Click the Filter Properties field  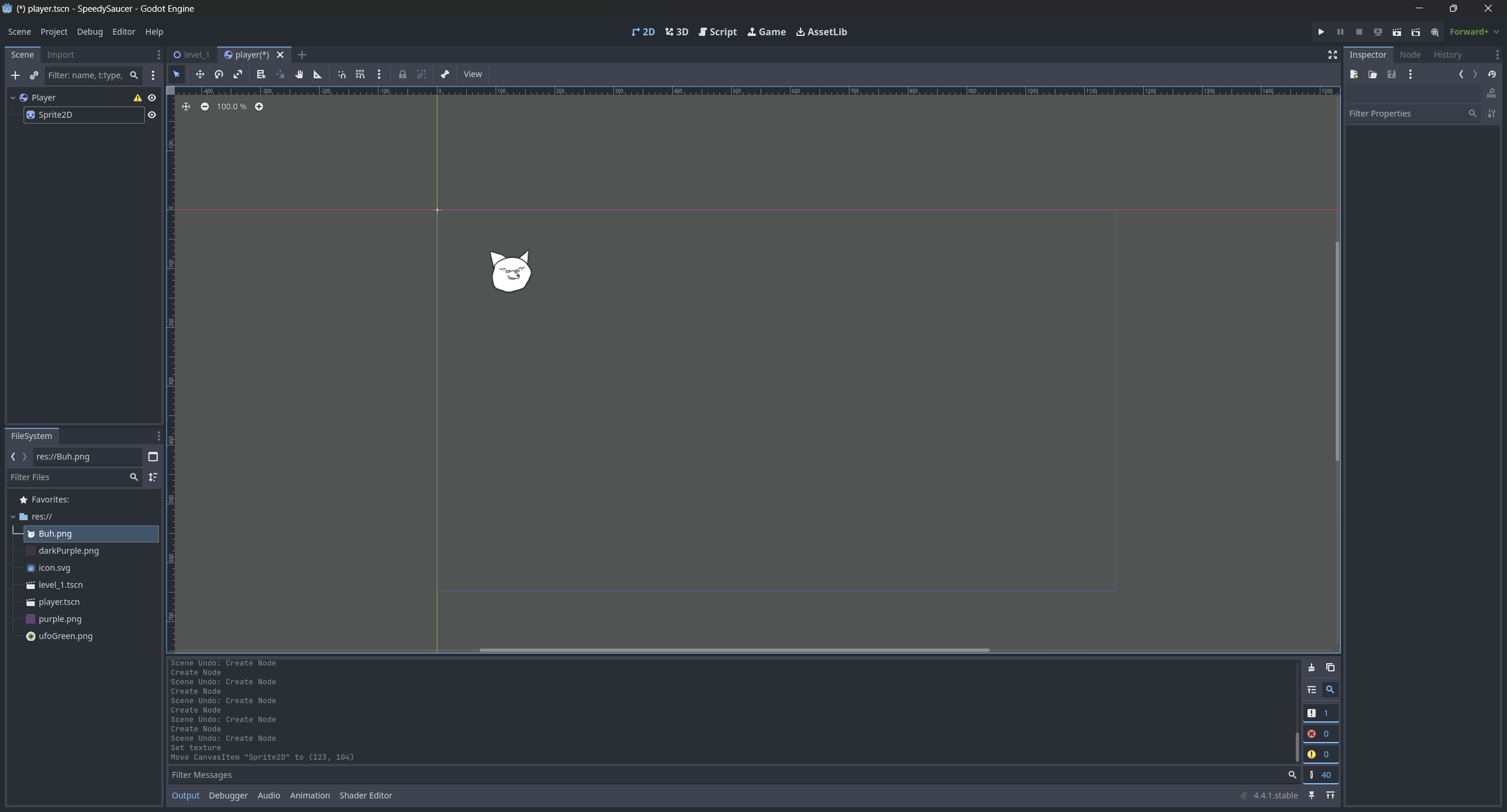(x=1413, y=114)
